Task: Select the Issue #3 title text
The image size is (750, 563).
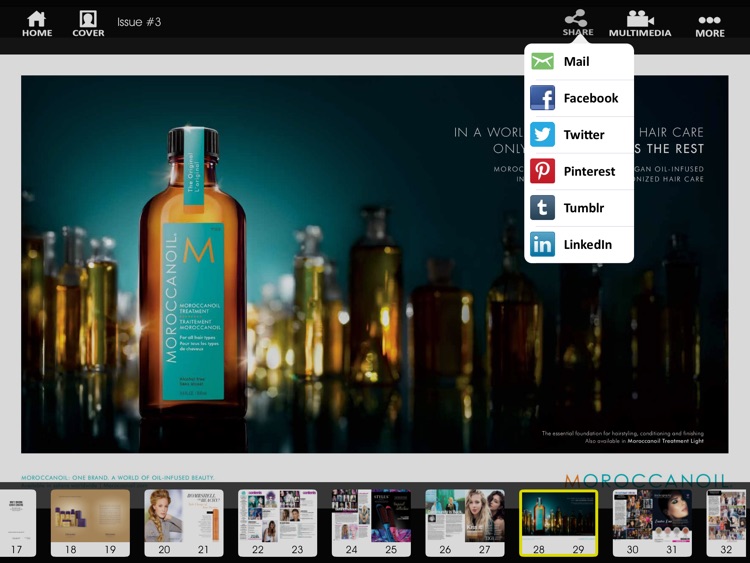Action: [139, 22]
